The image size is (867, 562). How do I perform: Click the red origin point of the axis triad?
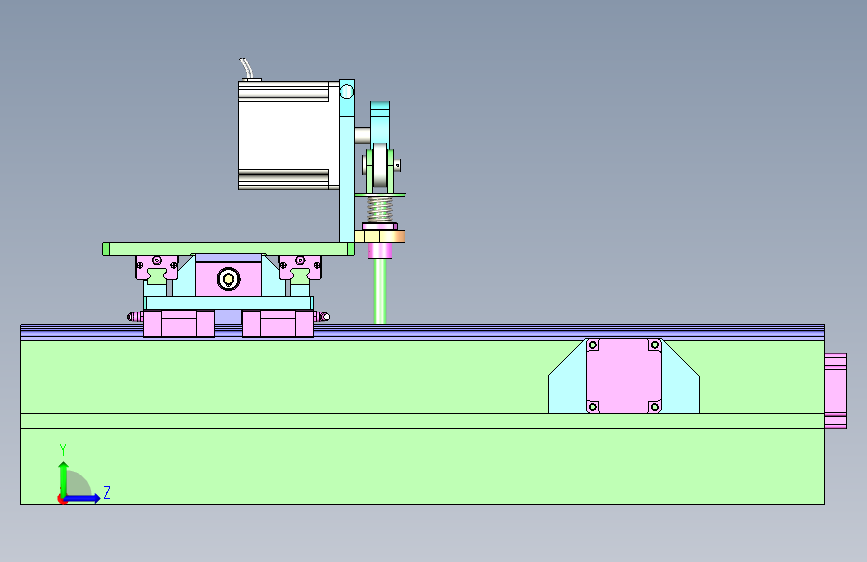pos(61,499)
